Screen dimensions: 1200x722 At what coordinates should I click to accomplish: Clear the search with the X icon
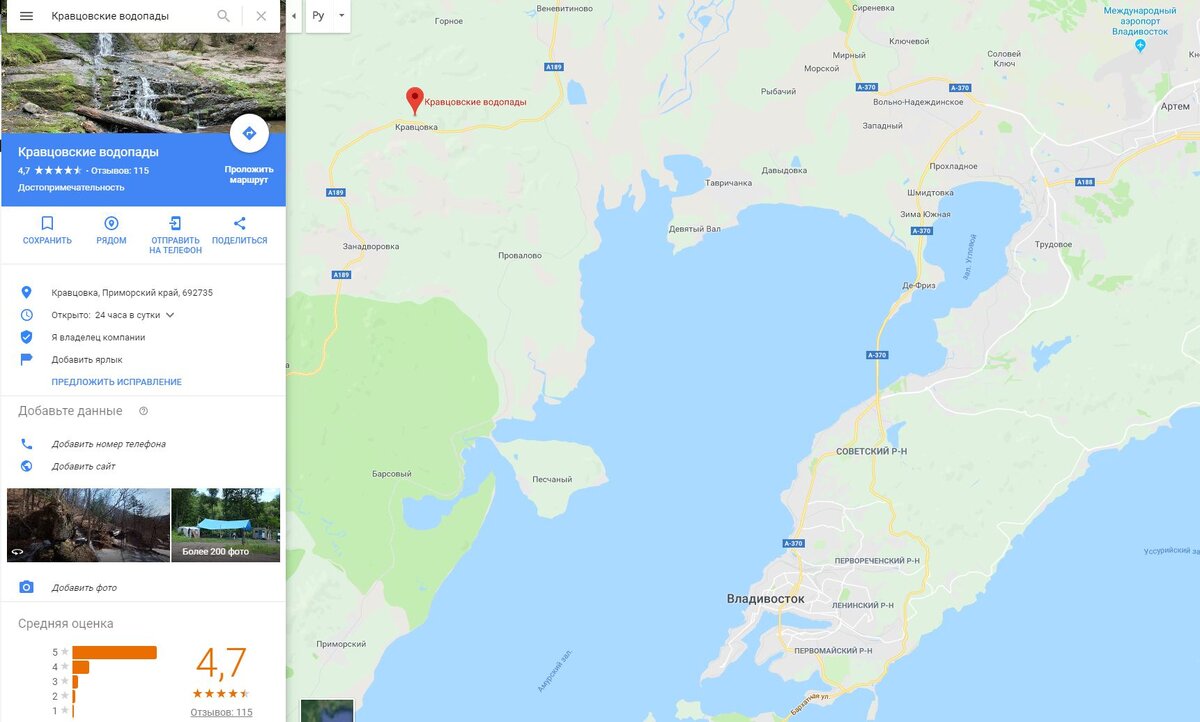click(x=261, y=16)
